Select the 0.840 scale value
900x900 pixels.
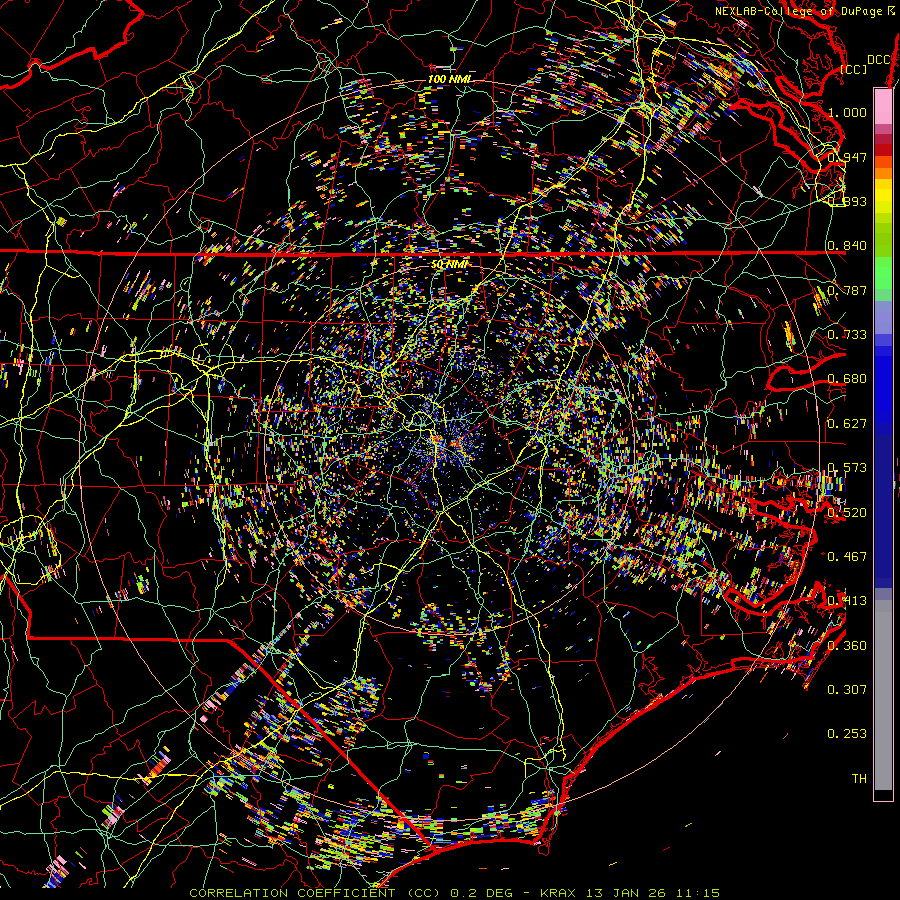coord(847,246)
